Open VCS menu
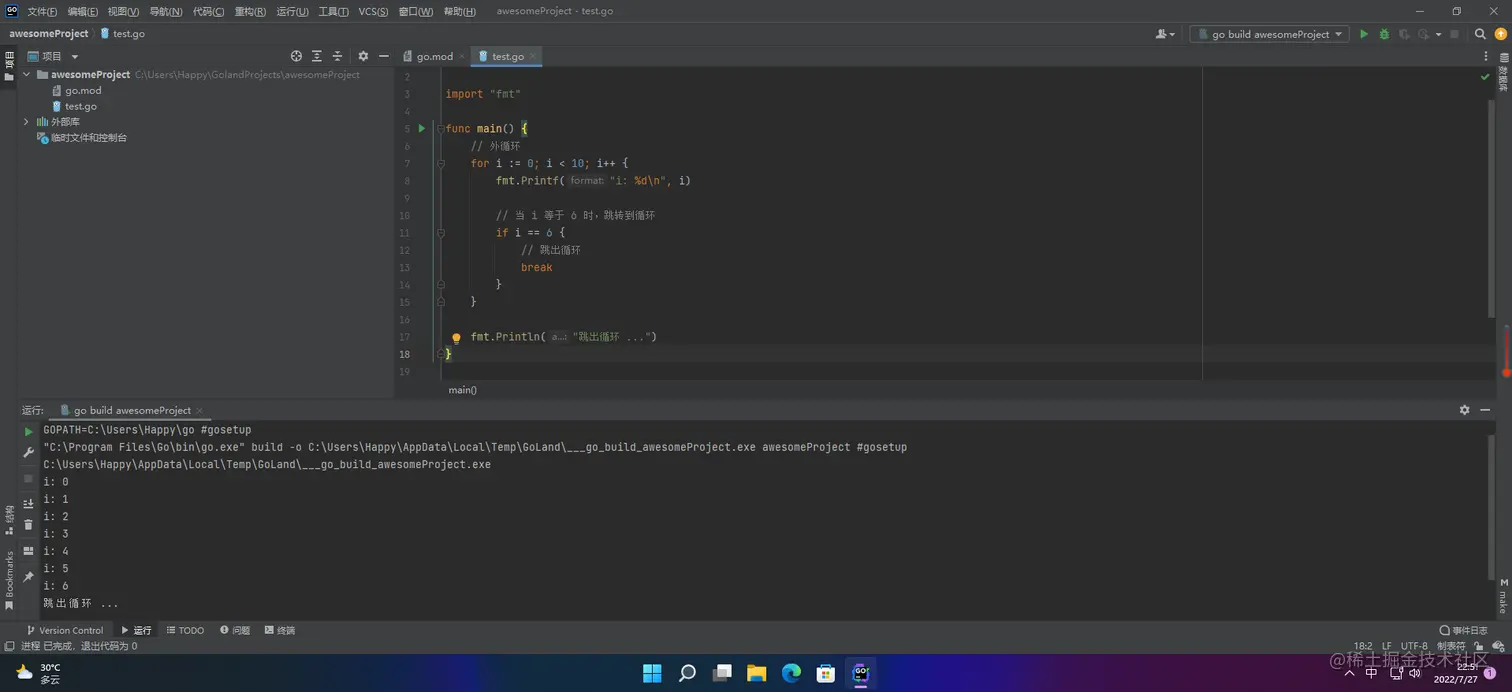This screenshot has width=1512, height=692. [373, 11]
